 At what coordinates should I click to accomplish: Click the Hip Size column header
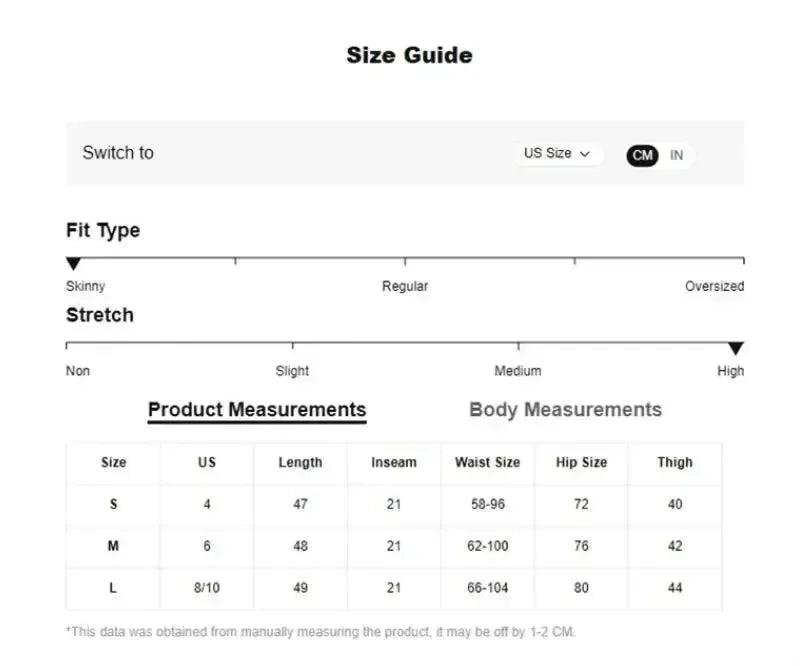click(x=581, y=463)
